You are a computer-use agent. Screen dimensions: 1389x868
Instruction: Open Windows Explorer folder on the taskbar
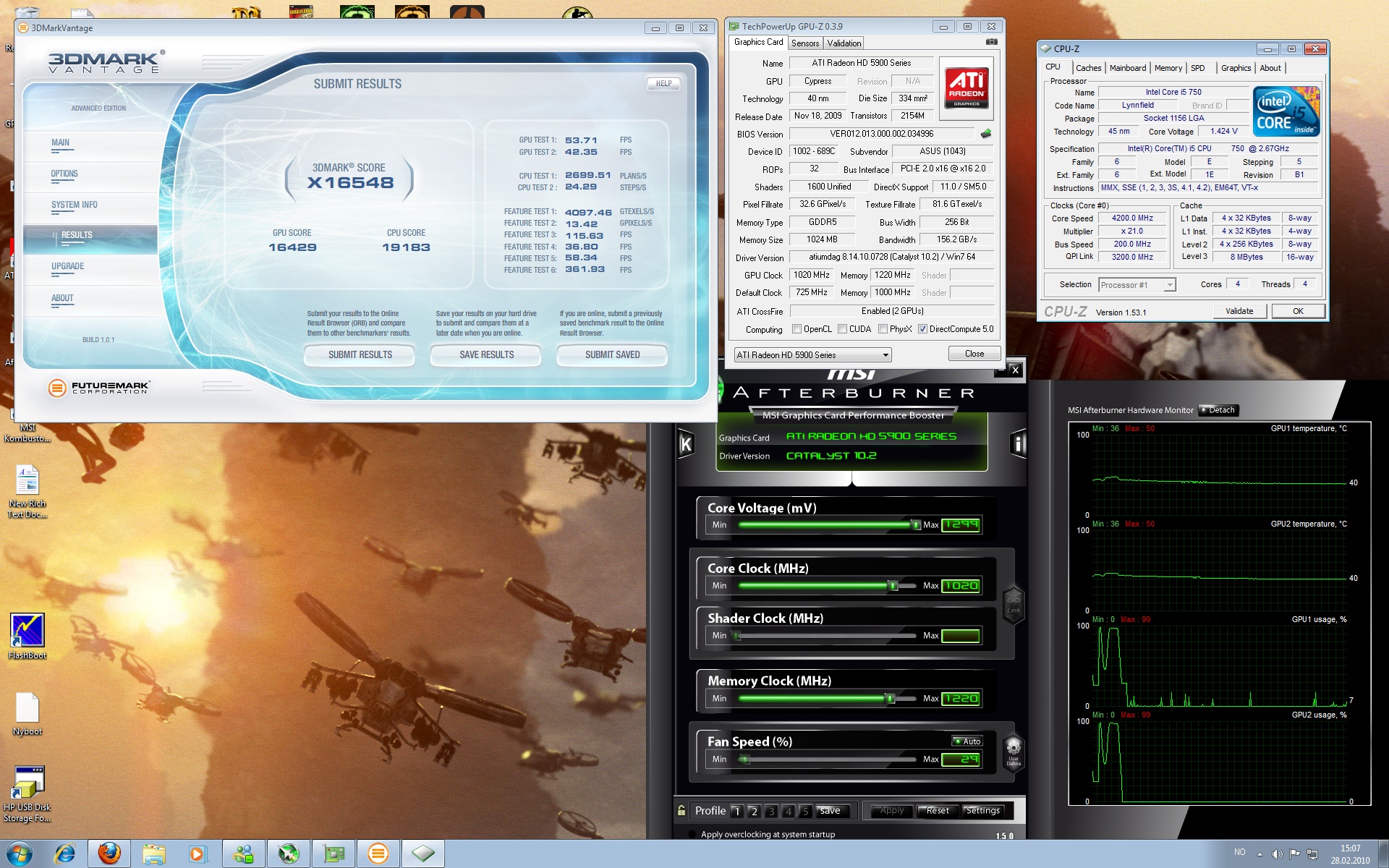point(154,854)
